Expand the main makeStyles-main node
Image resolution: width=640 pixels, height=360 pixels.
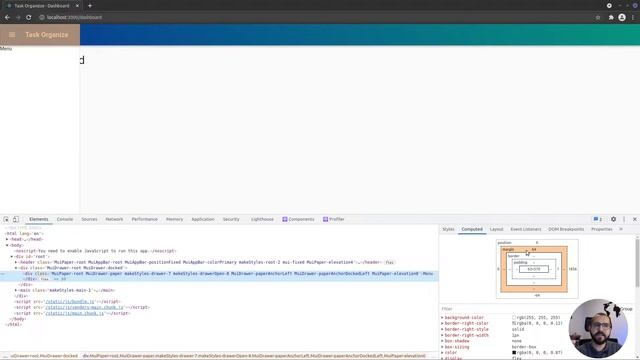pyautogui.click(x=16, y=290)
